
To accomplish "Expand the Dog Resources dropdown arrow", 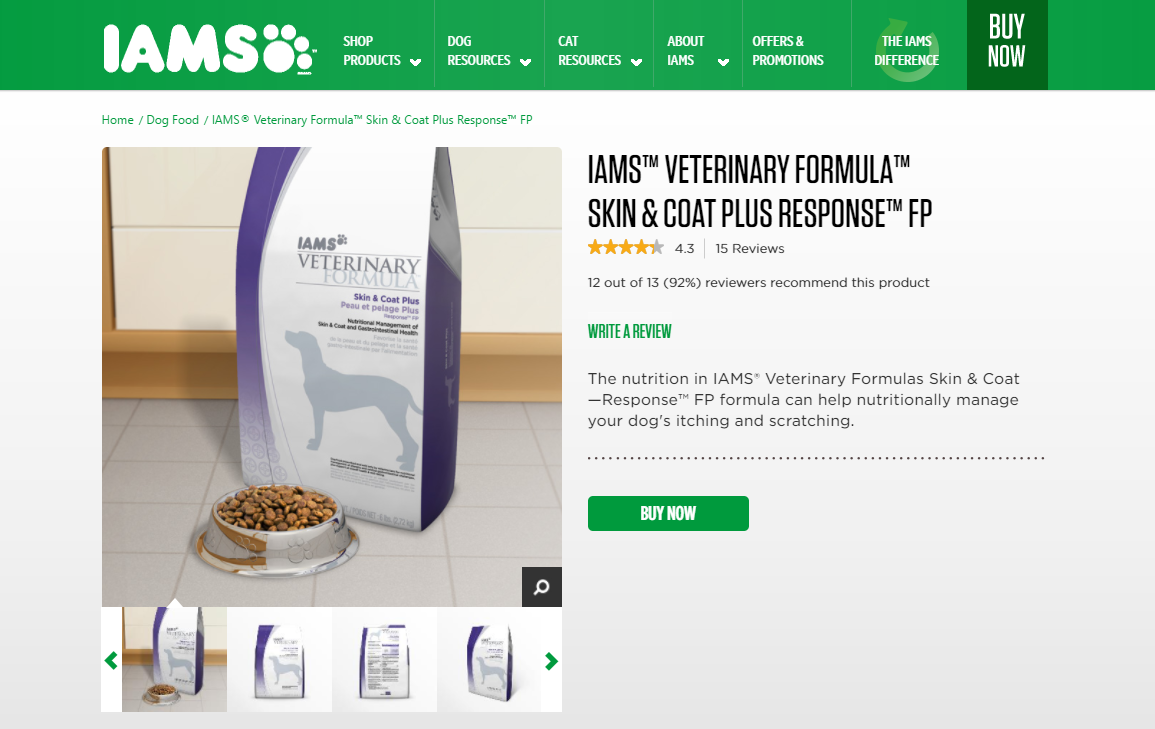I will coord(525,62).
